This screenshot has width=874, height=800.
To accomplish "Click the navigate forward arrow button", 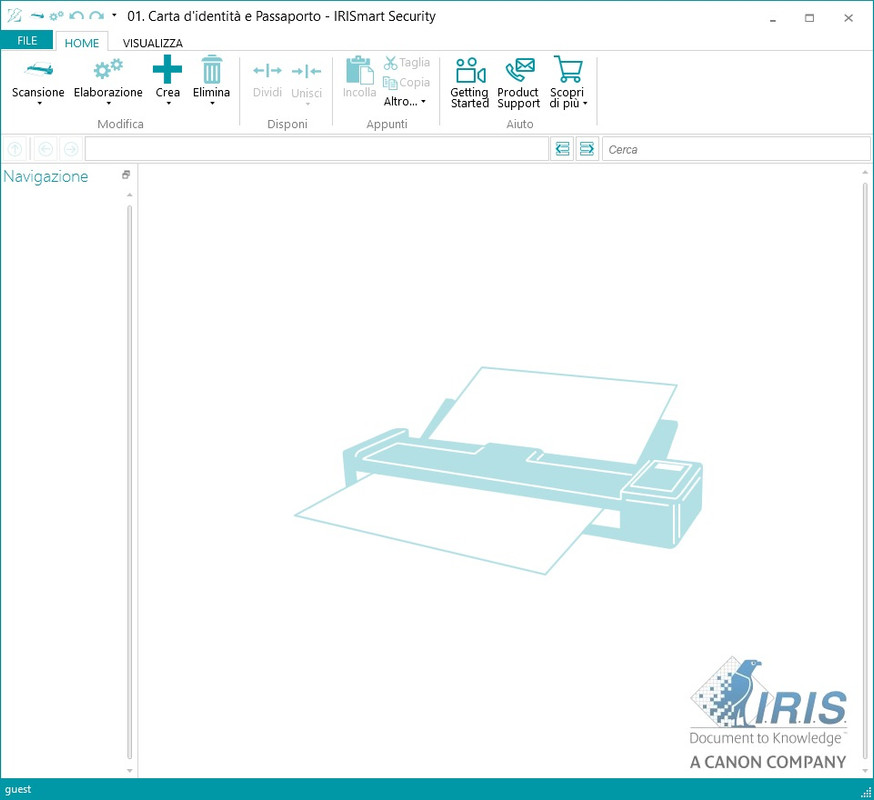I will (71, 149).
